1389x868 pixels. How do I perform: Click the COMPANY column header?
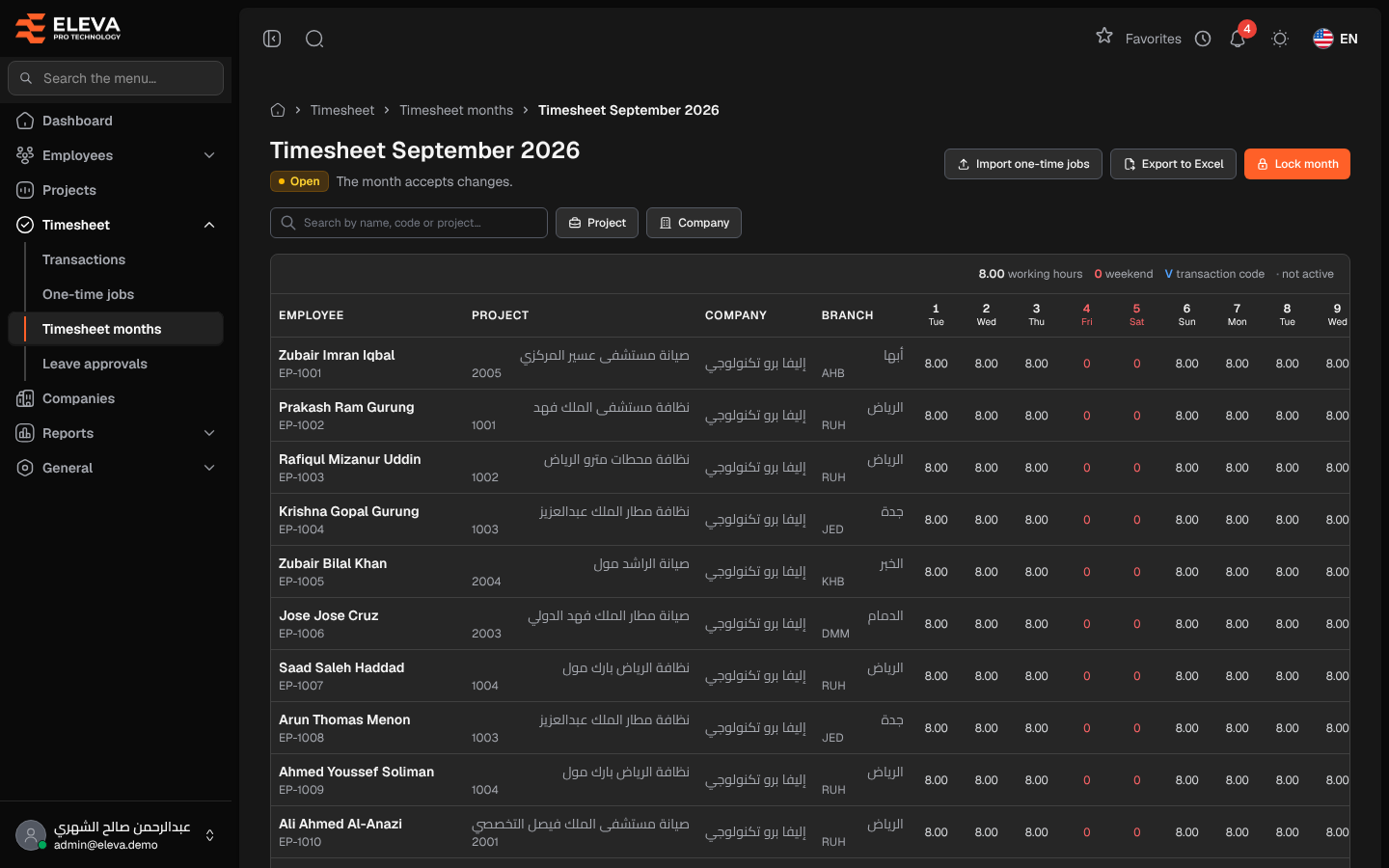pos(736,315)
